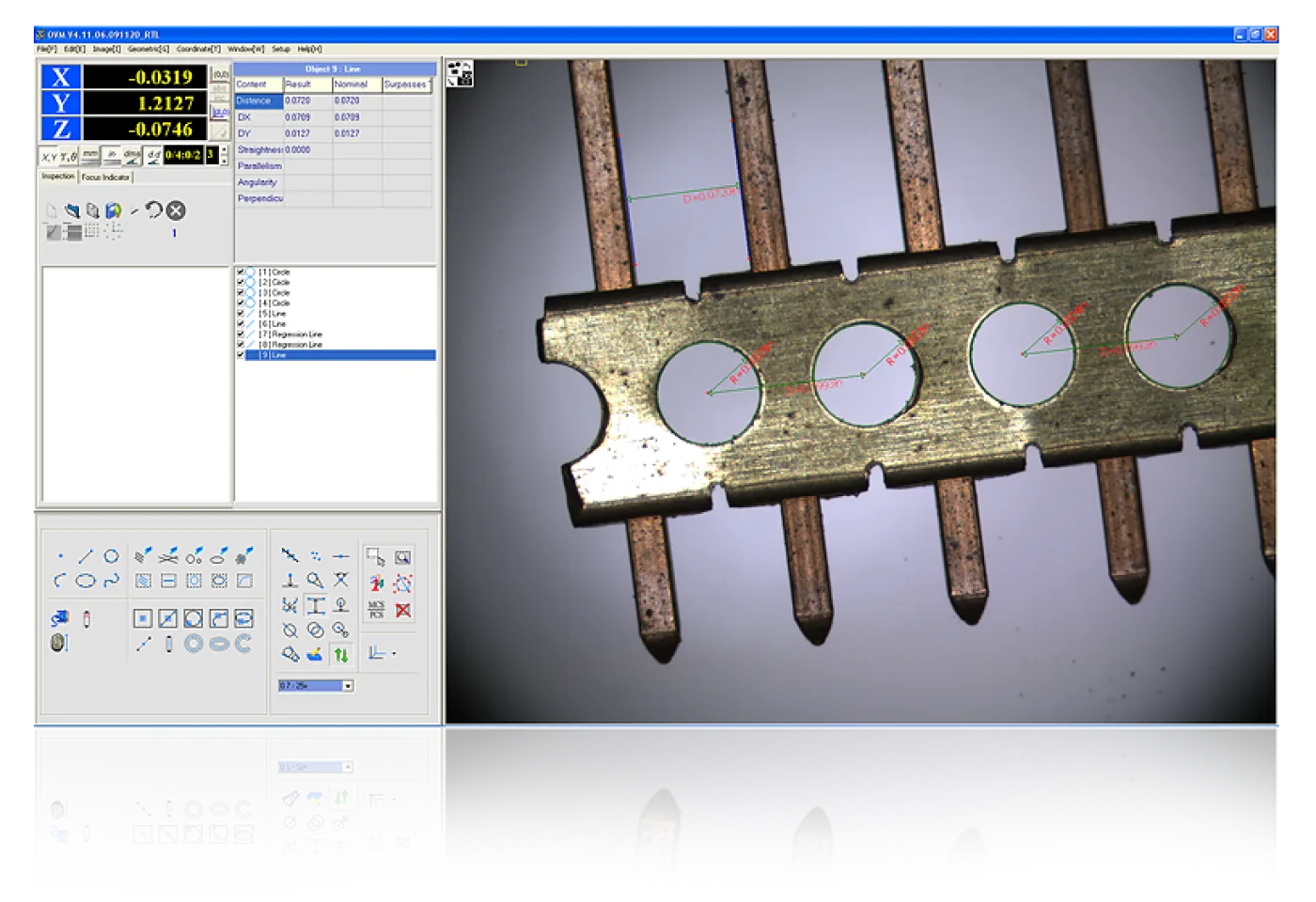The height and width of the screenshot is (902, 1316).
Task: Click the I-beam distance tool icon
Action: click(x=316, y=605)
